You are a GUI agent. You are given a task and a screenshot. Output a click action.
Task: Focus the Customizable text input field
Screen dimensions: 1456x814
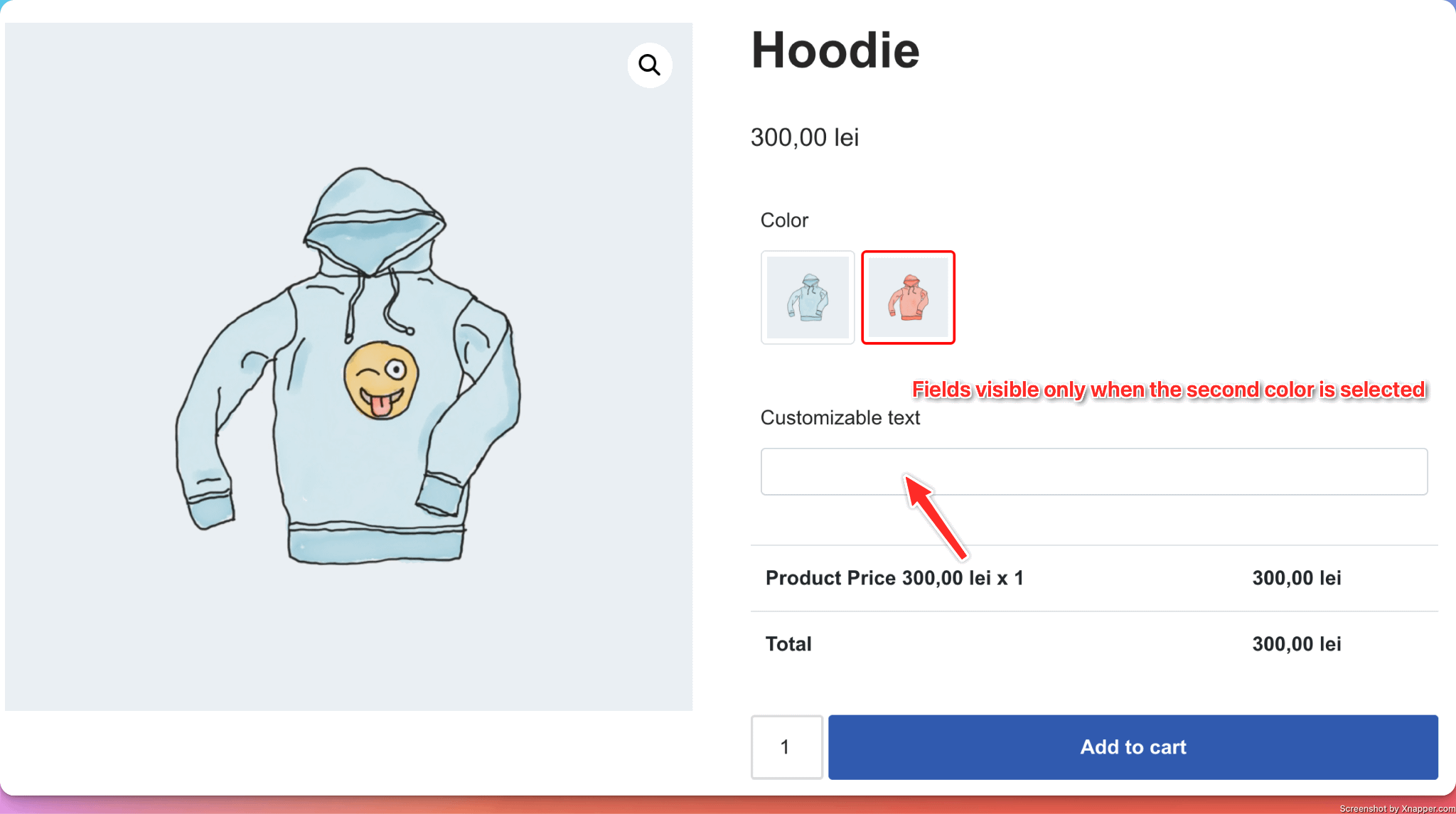(1093, 471)
